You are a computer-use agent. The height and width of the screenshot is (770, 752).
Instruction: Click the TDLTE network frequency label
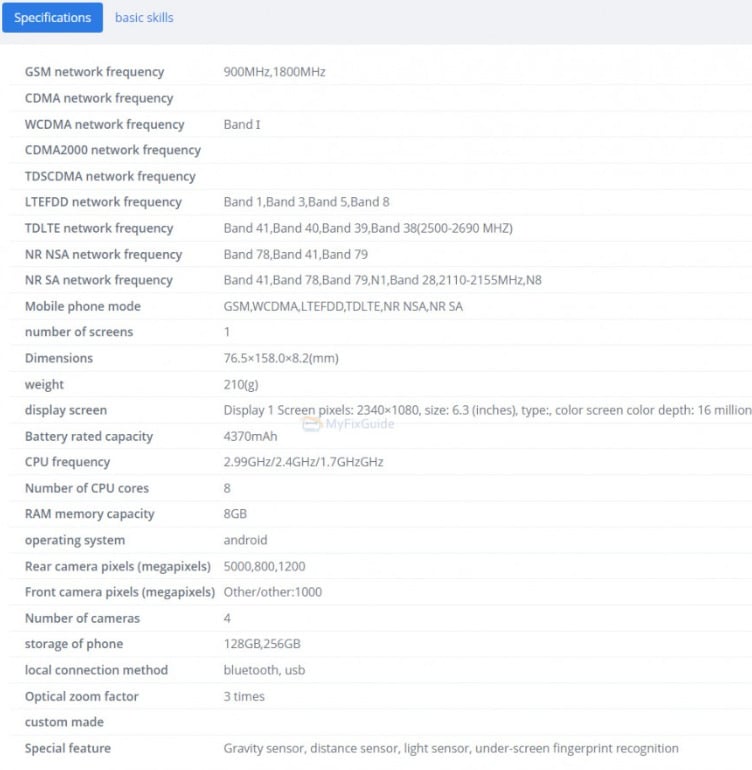coord(99,228)
